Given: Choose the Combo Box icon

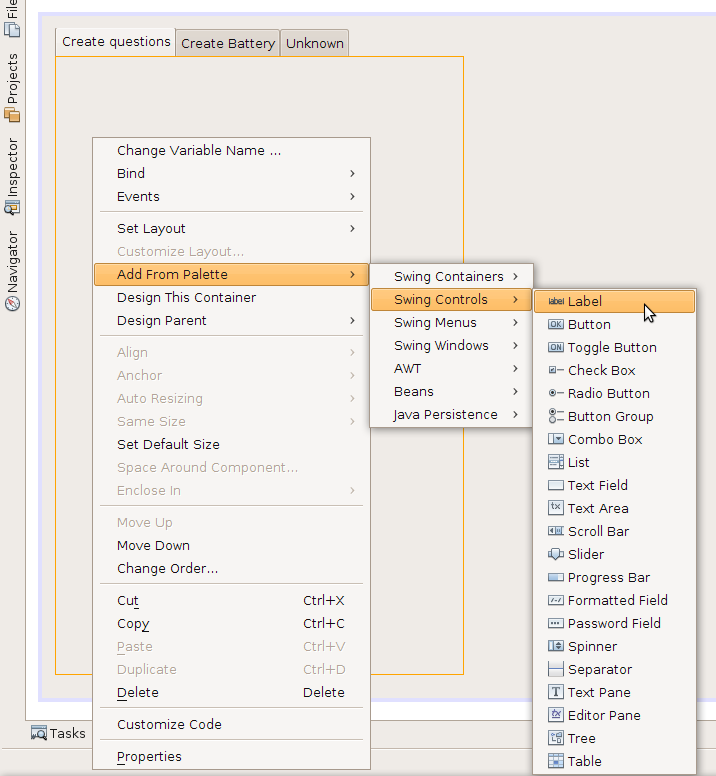Looking at the screenshot, I should click(556, 439).
